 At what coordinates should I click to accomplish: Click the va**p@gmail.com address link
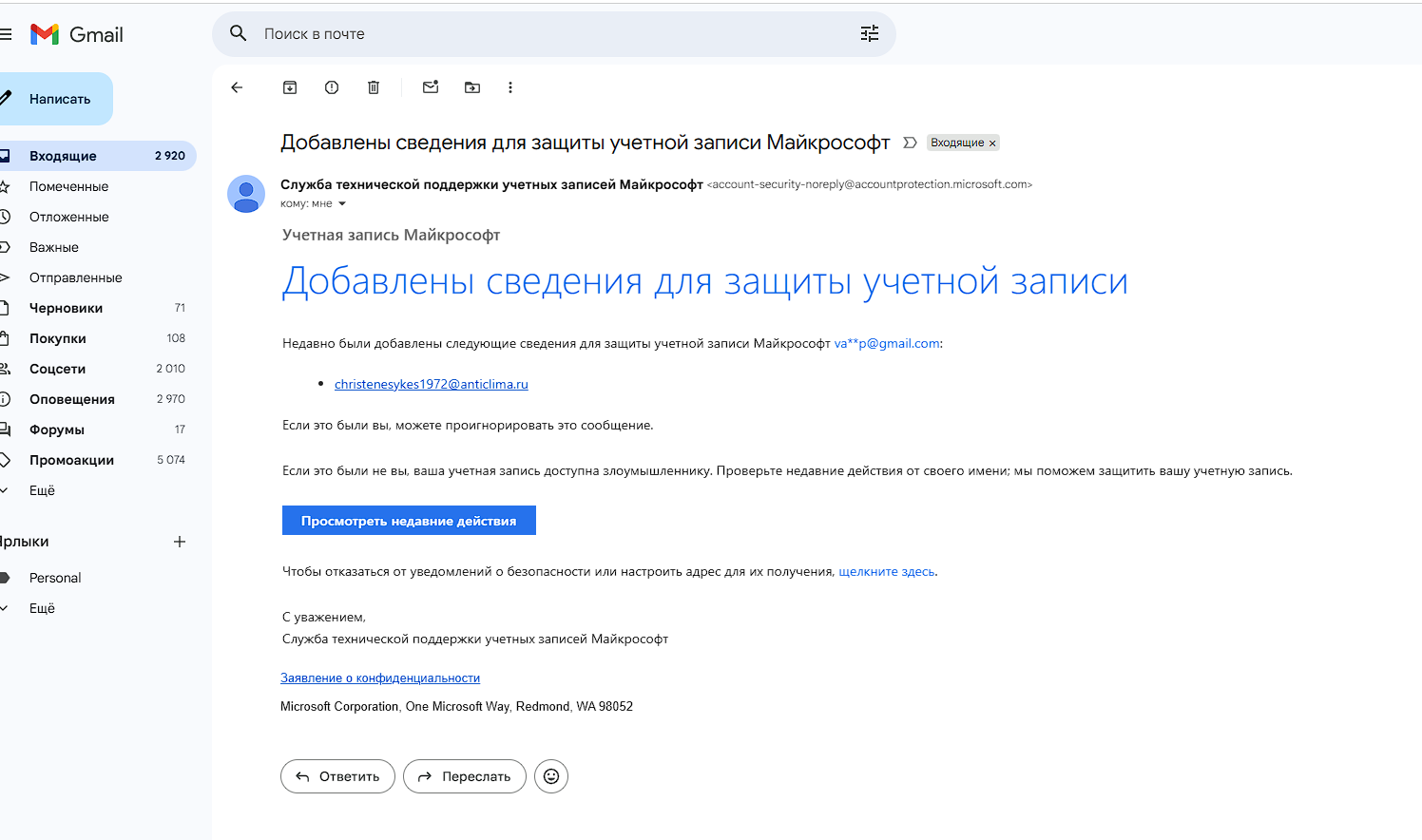click(x=887, y=343)
